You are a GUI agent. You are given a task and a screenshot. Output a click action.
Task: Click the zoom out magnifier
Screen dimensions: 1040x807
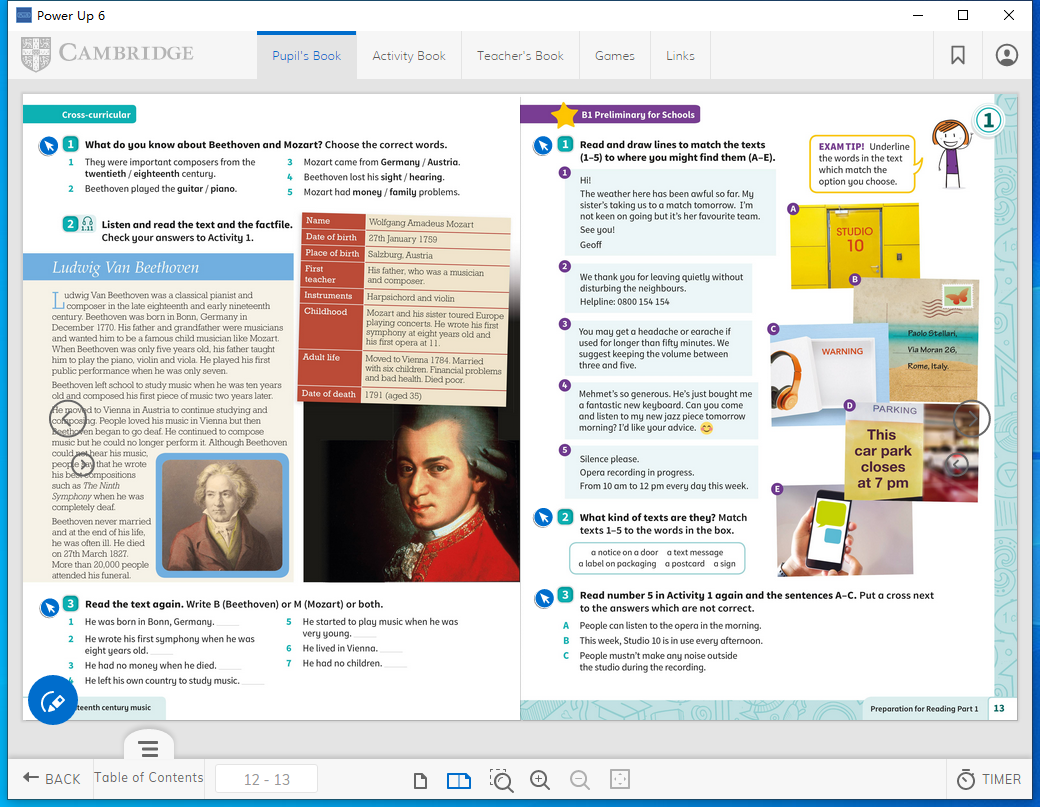[x=579, y=780]
